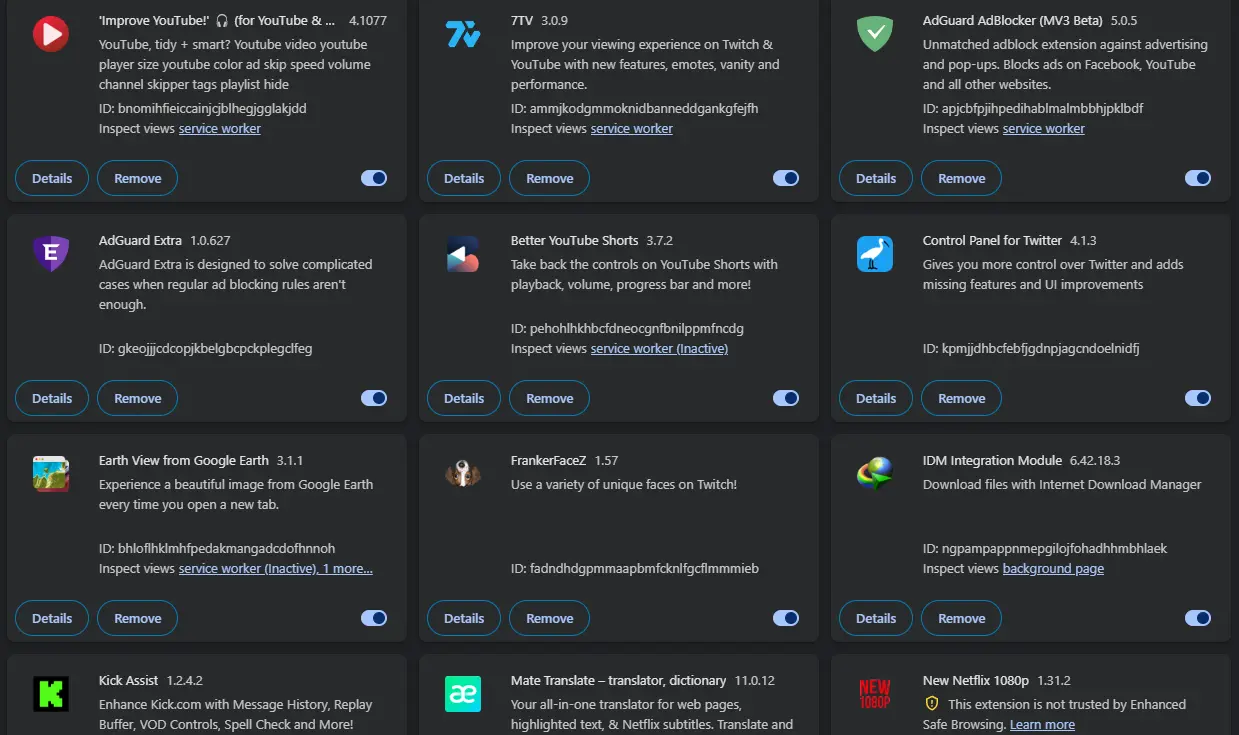This screenshot has height=735, width=1239.
Task: Click IDM version number 6.42.18.3
Action: point(1095,460)
